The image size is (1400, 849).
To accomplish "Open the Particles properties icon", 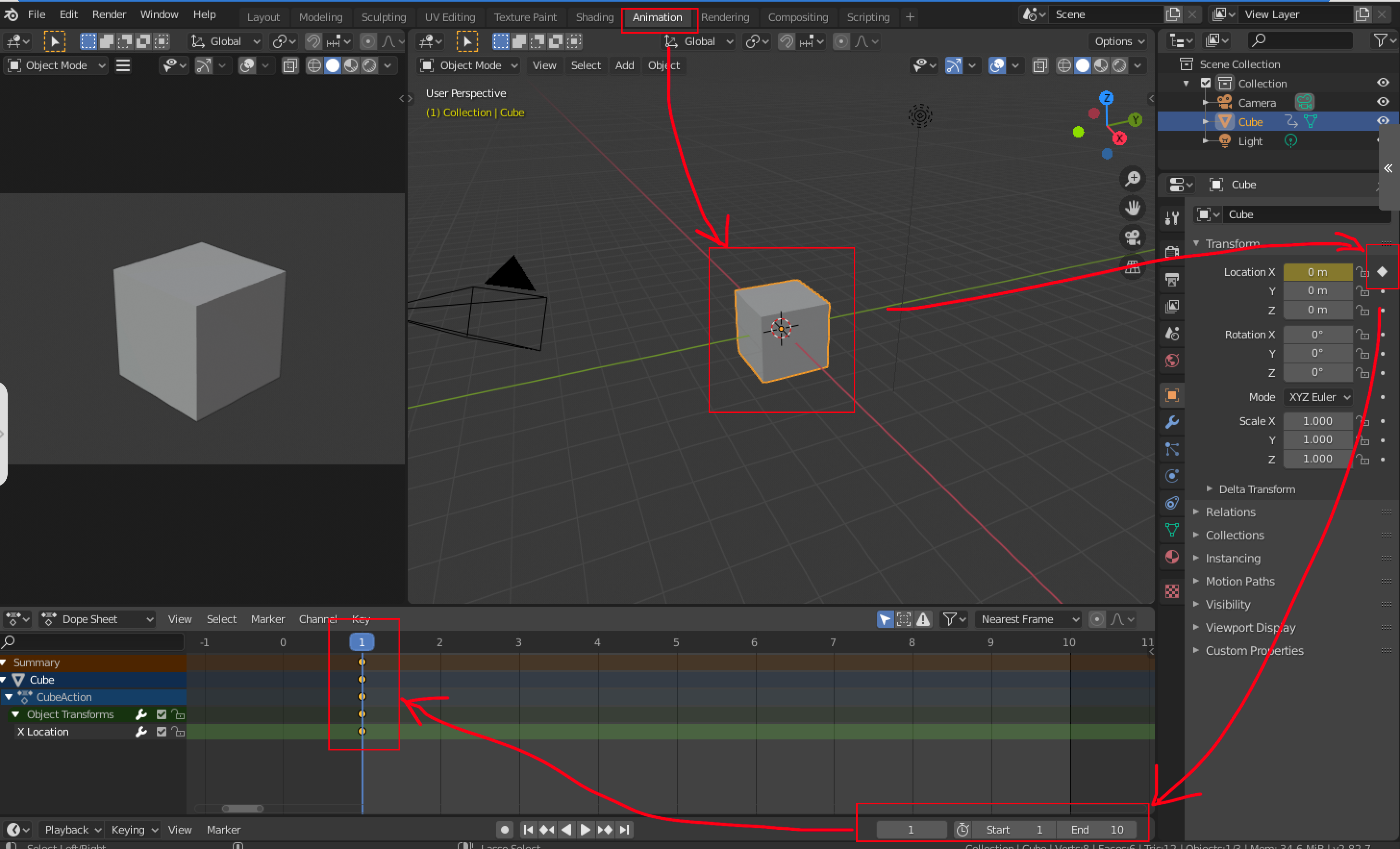I will [x=1172, y=449].
